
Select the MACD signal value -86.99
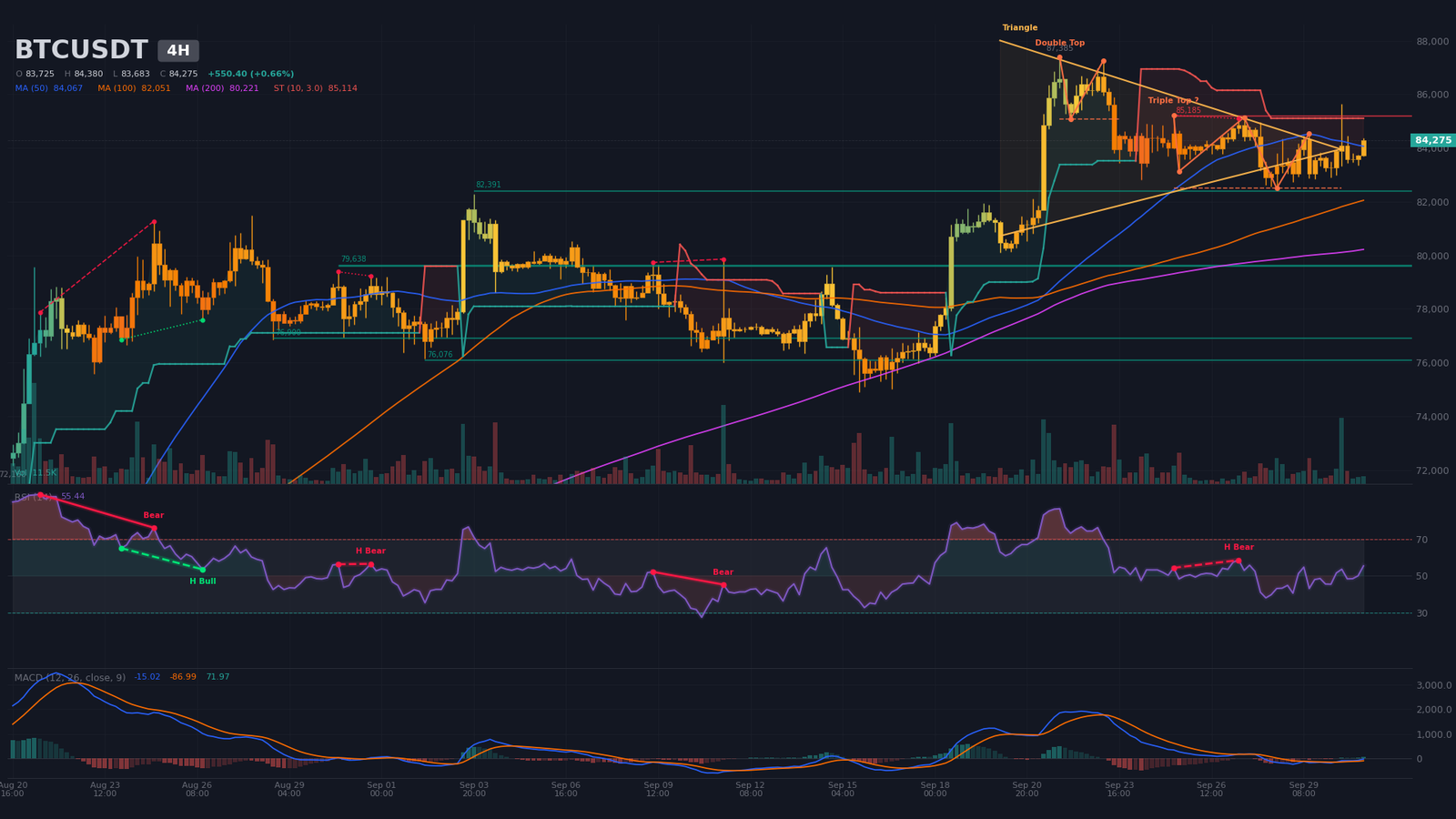[x=183, y=677]
